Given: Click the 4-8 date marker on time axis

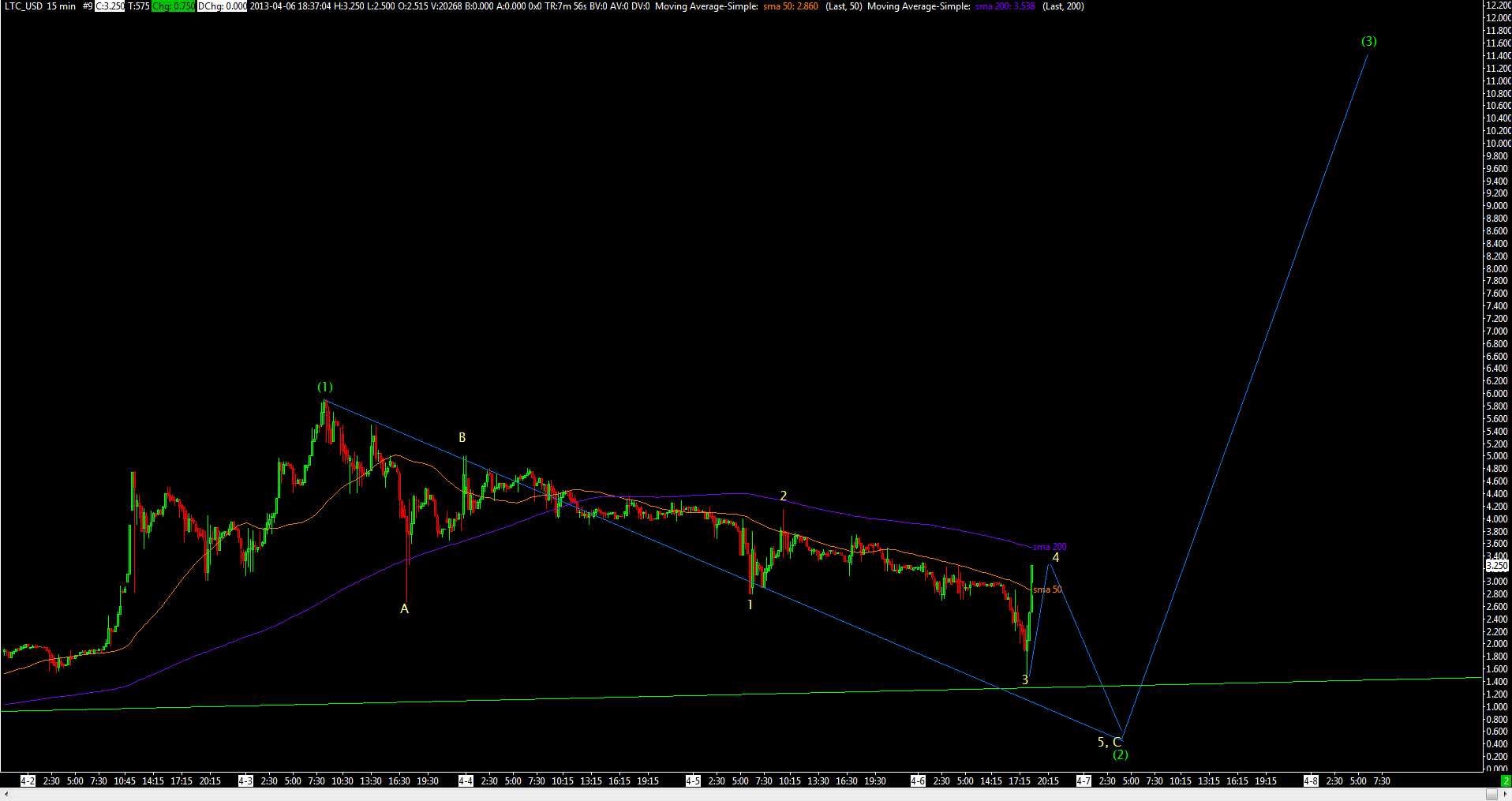Looking at the screenshot, I should [x=1310, y=780].
